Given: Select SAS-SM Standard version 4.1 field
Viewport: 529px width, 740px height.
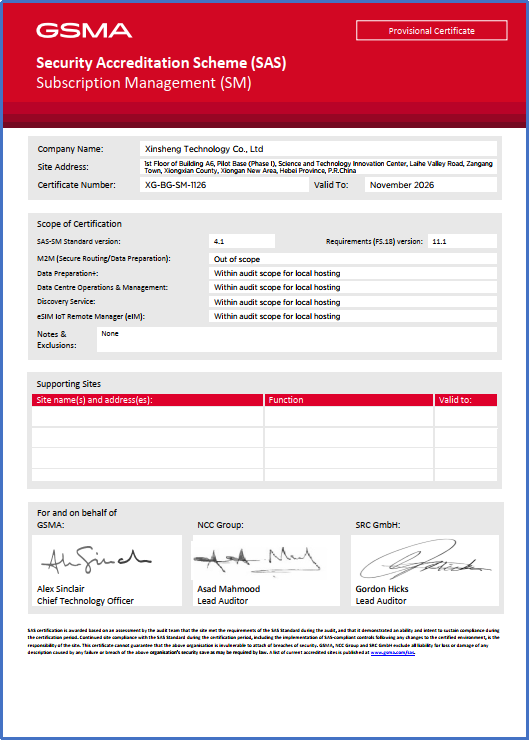Looking at the screenshot, I should coord(242,241).
